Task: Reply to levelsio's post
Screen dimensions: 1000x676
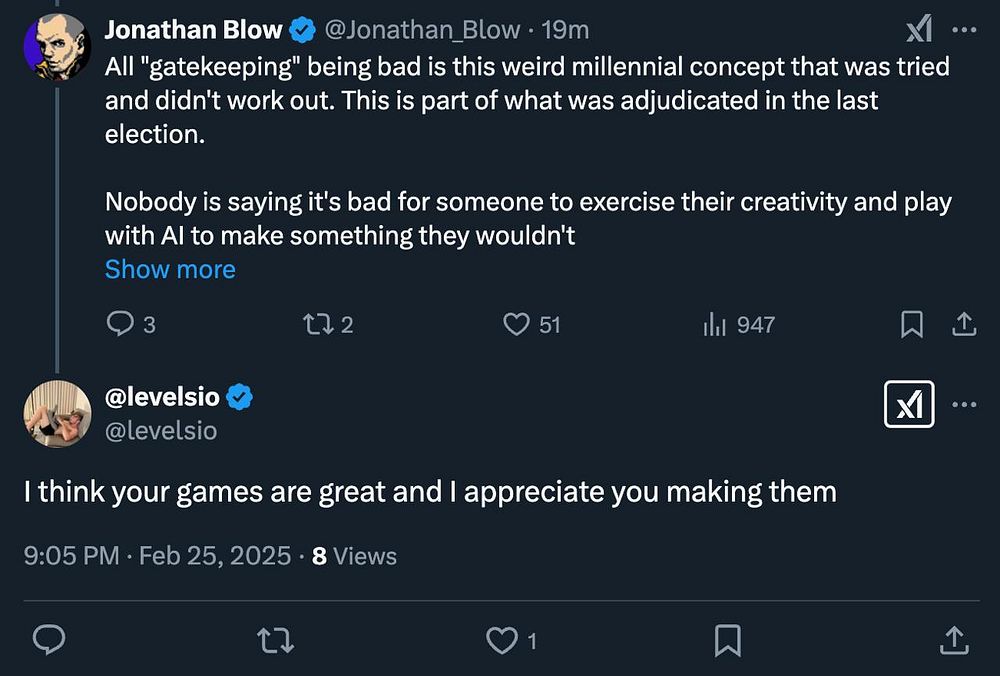Action: pyautogui.click(x=49, y=640)
